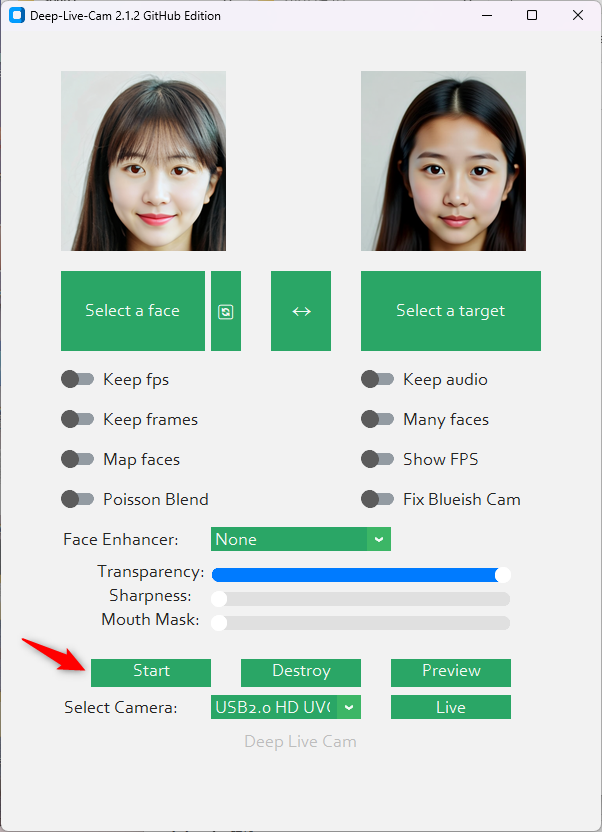This screenshot has width=602, height=832.
Task: Close the Deep-Live-Cam window
Action: [578, 15]
